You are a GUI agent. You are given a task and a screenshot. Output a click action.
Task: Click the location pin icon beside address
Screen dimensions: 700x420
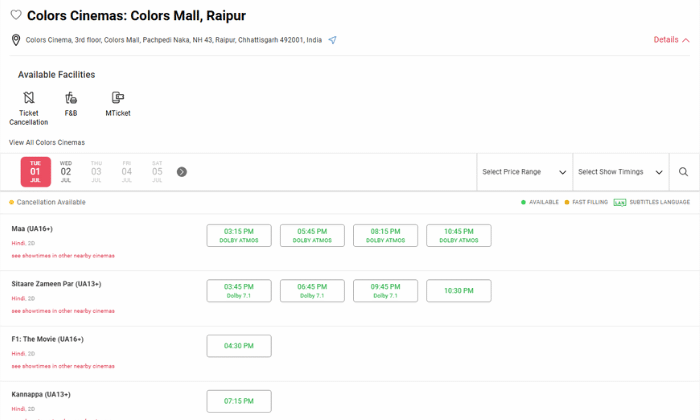coord(16,40)
